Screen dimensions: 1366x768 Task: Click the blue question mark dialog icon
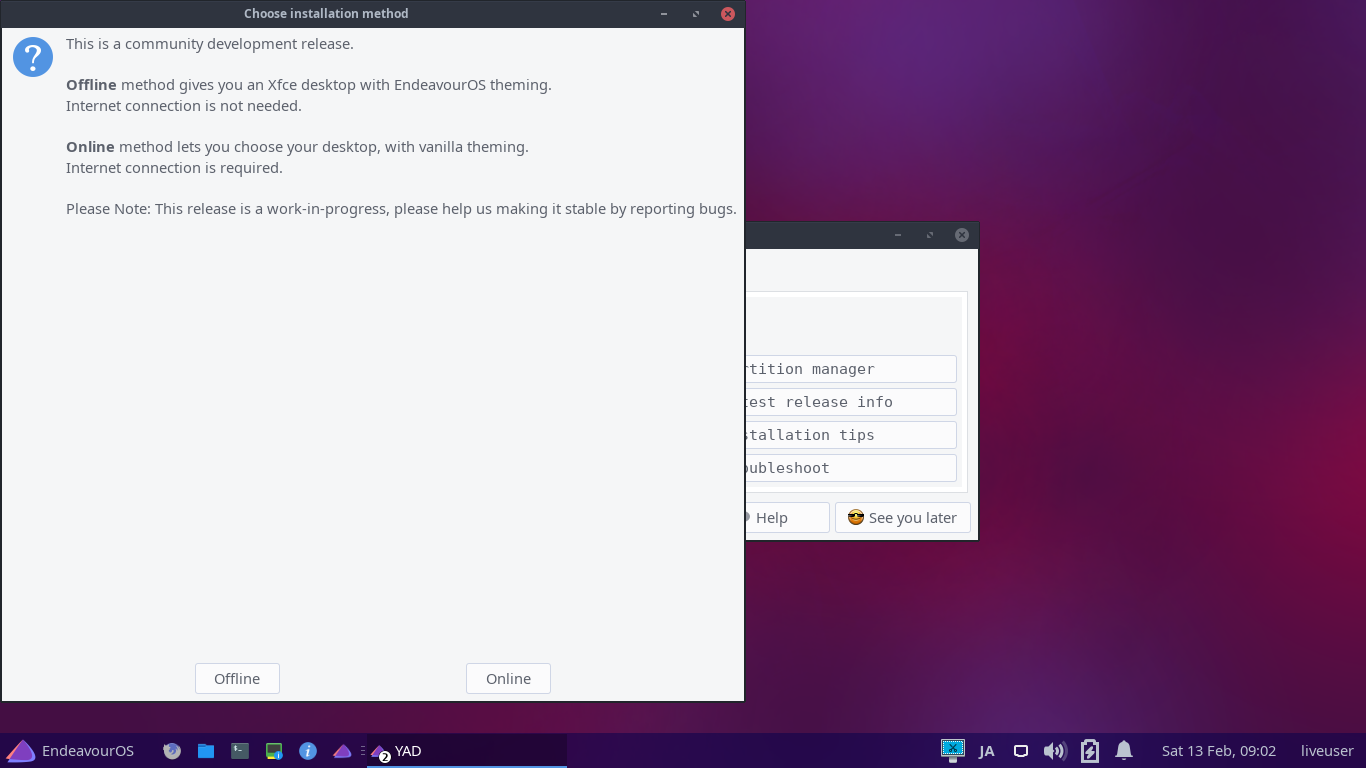coord(33,58)
